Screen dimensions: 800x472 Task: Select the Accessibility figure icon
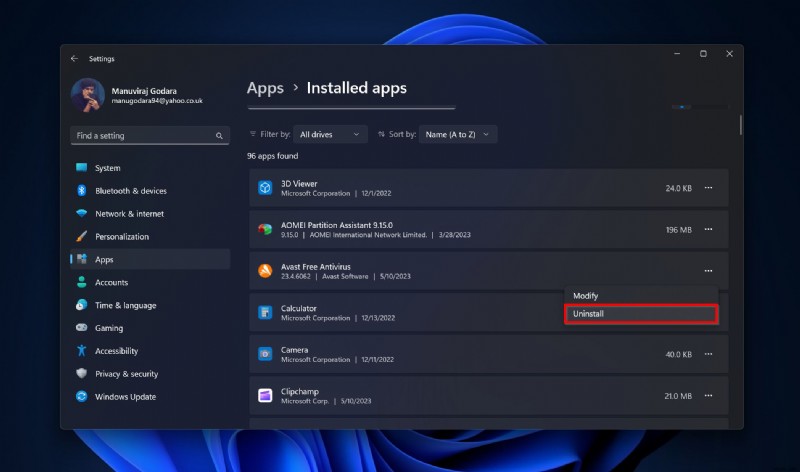(x=82, y=351)
